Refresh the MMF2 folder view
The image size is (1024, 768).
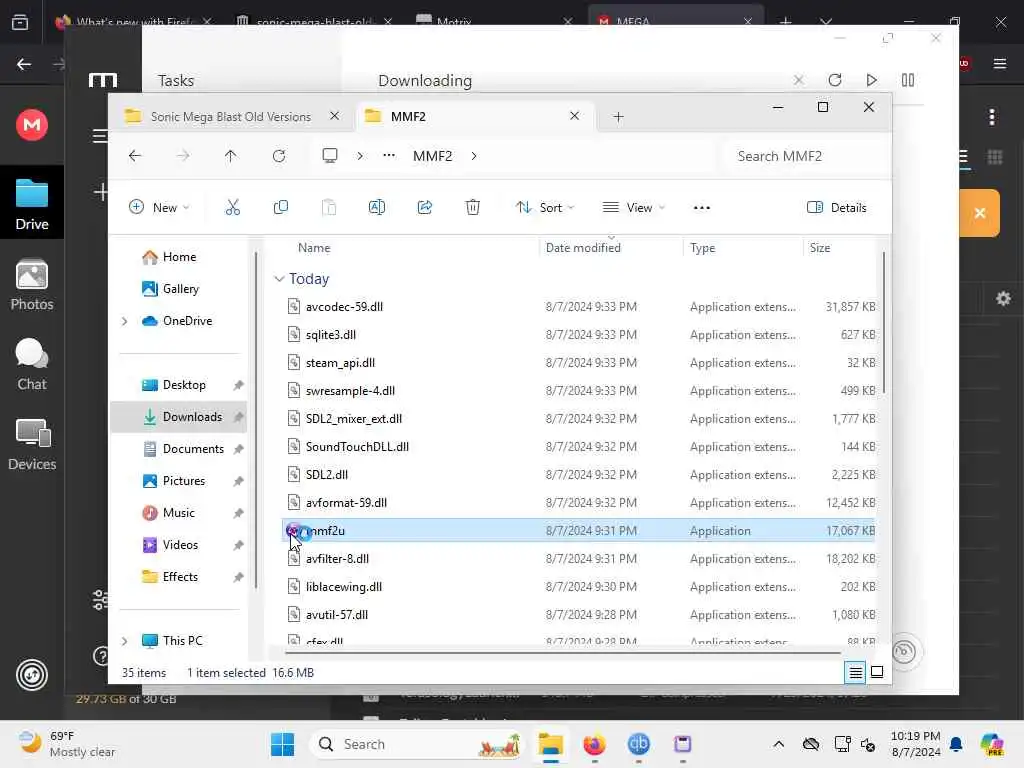[x=279, y=156]
